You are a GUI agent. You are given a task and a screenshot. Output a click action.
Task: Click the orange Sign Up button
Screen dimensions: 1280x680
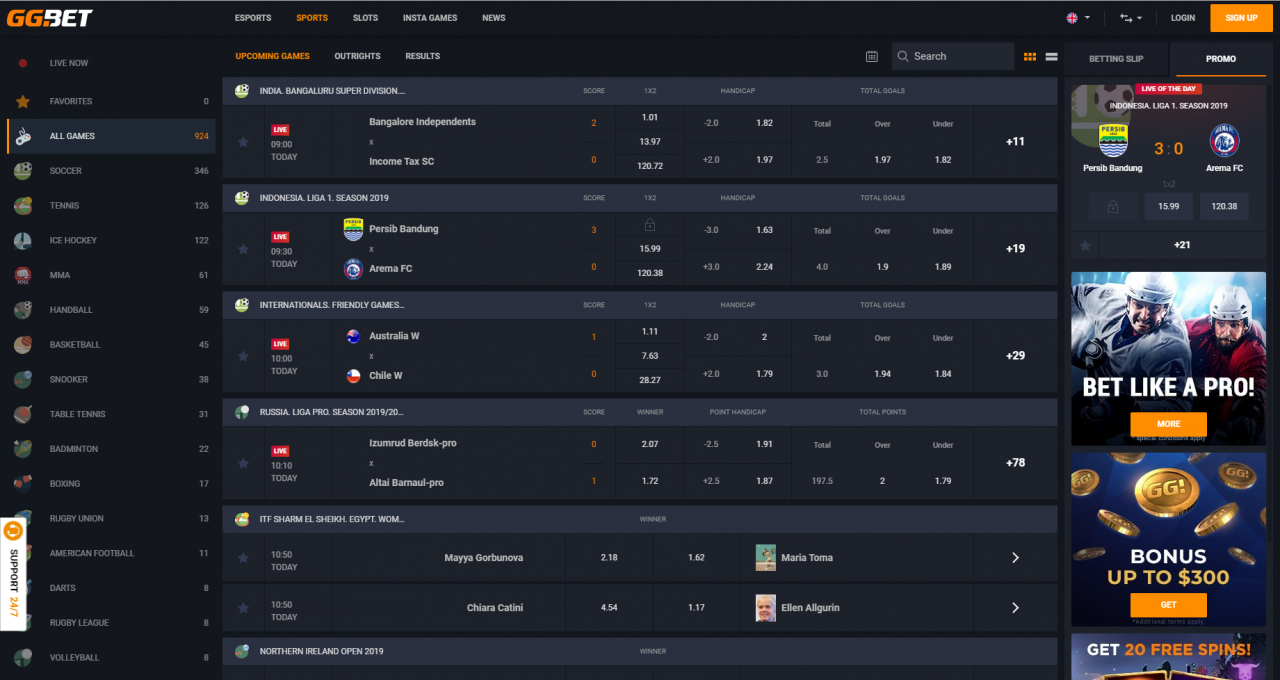1241,18
